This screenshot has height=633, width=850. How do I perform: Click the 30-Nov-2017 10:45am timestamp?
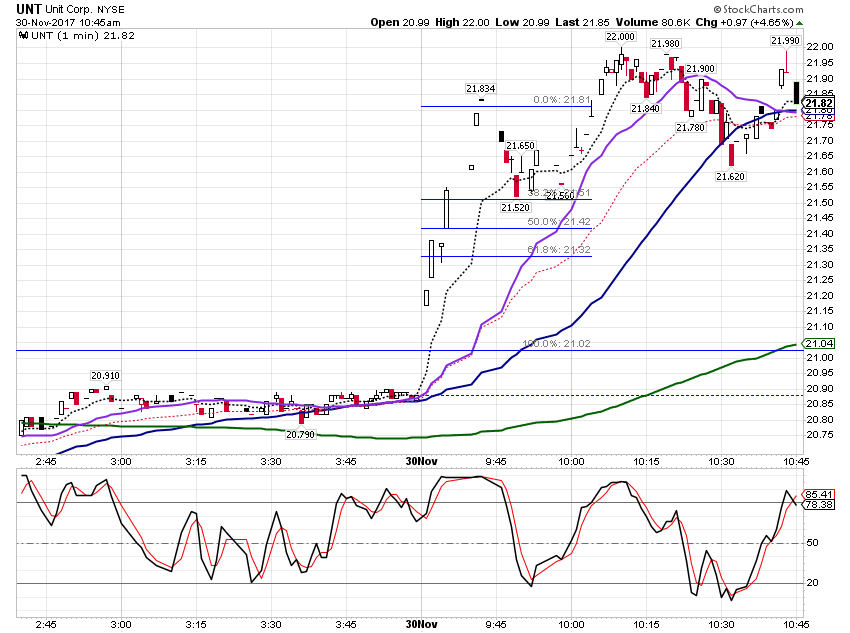(68, 23)
